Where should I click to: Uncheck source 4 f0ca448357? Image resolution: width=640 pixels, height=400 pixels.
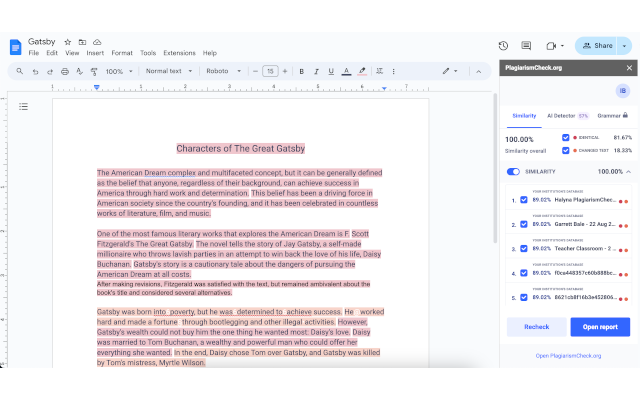[x=524, y=273]
